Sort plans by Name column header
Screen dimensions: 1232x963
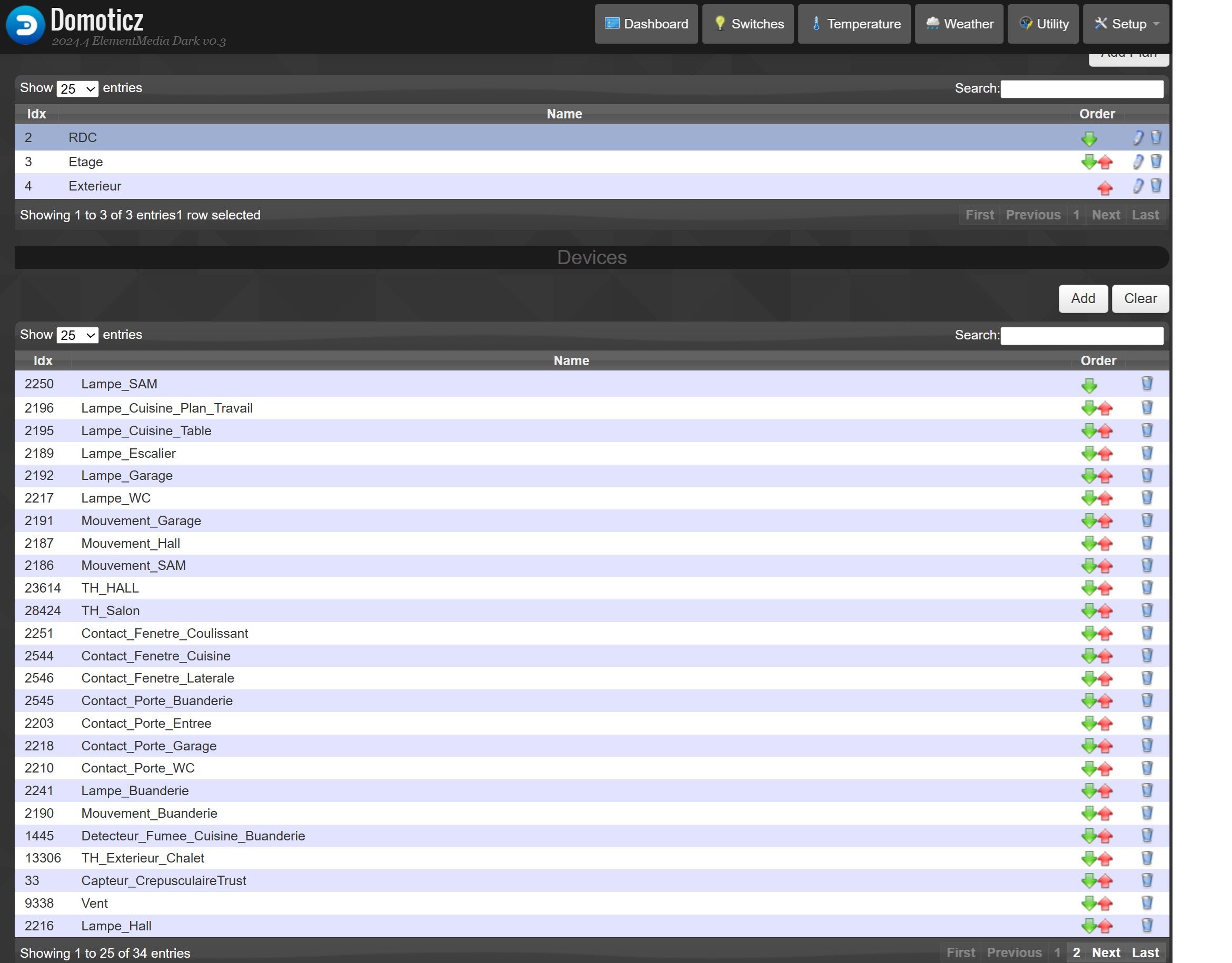[x=564, y=114]
